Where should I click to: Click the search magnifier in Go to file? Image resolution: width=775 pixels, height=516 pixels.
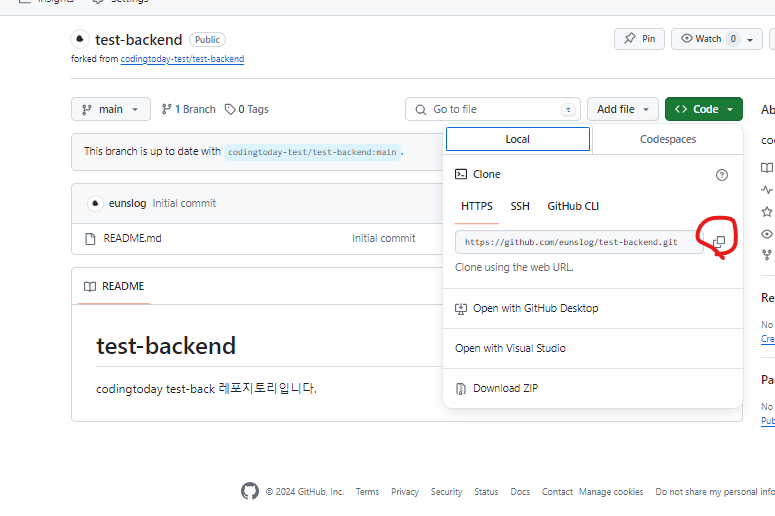(x=421, y=110)
